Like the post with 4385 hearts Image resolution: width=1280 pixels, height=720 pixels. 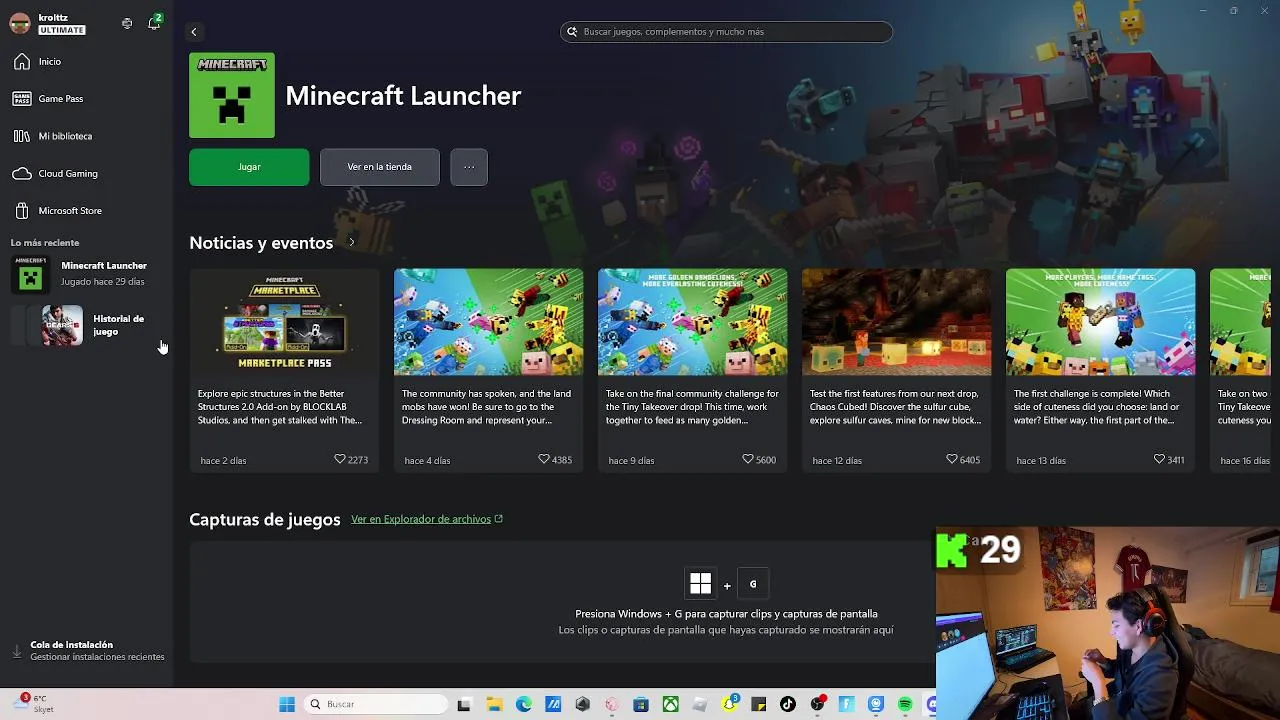(x=544, y=460)
